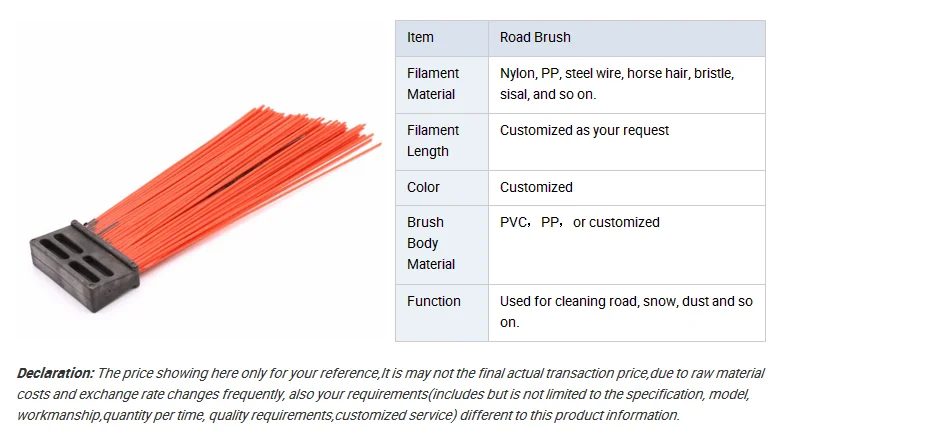Select the 'Brush Body Material' label cell
Screen dimensions: 935x434
click(431, 243)
